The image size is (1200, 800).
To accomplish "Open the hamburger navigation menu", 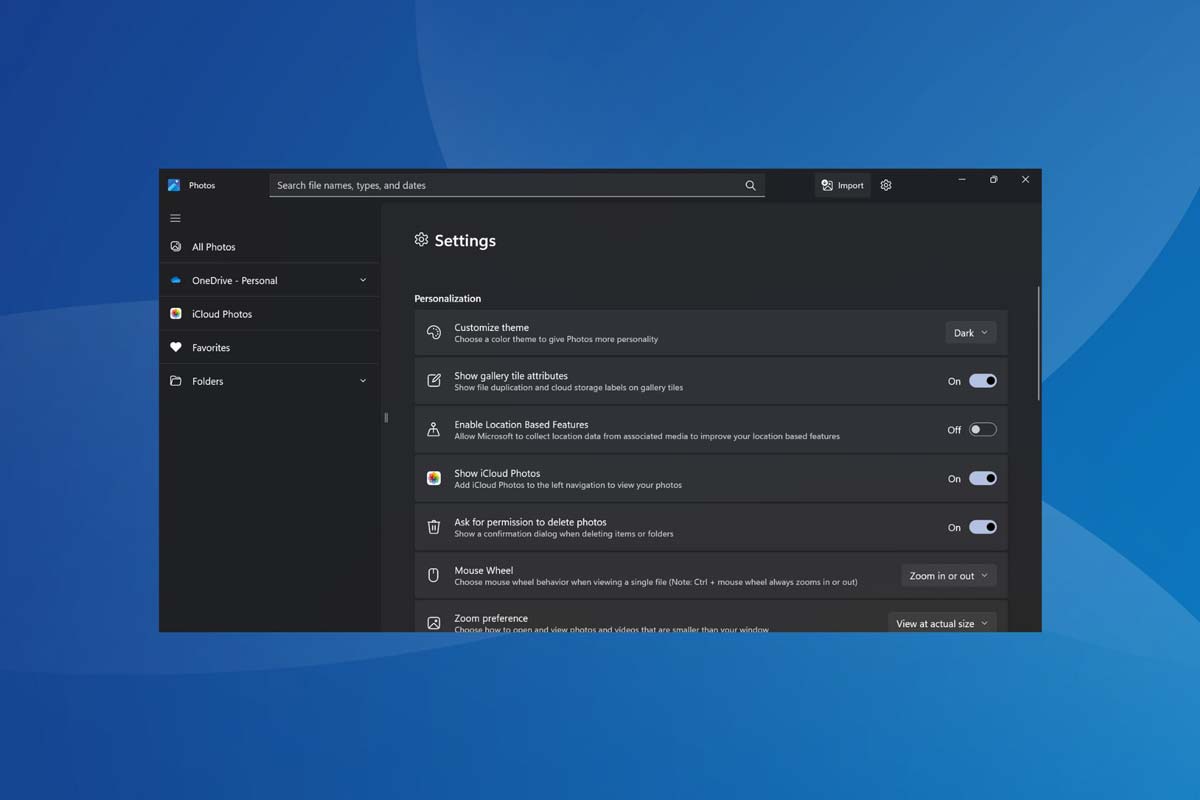I will pyautogui.click(x=175, y=217).
